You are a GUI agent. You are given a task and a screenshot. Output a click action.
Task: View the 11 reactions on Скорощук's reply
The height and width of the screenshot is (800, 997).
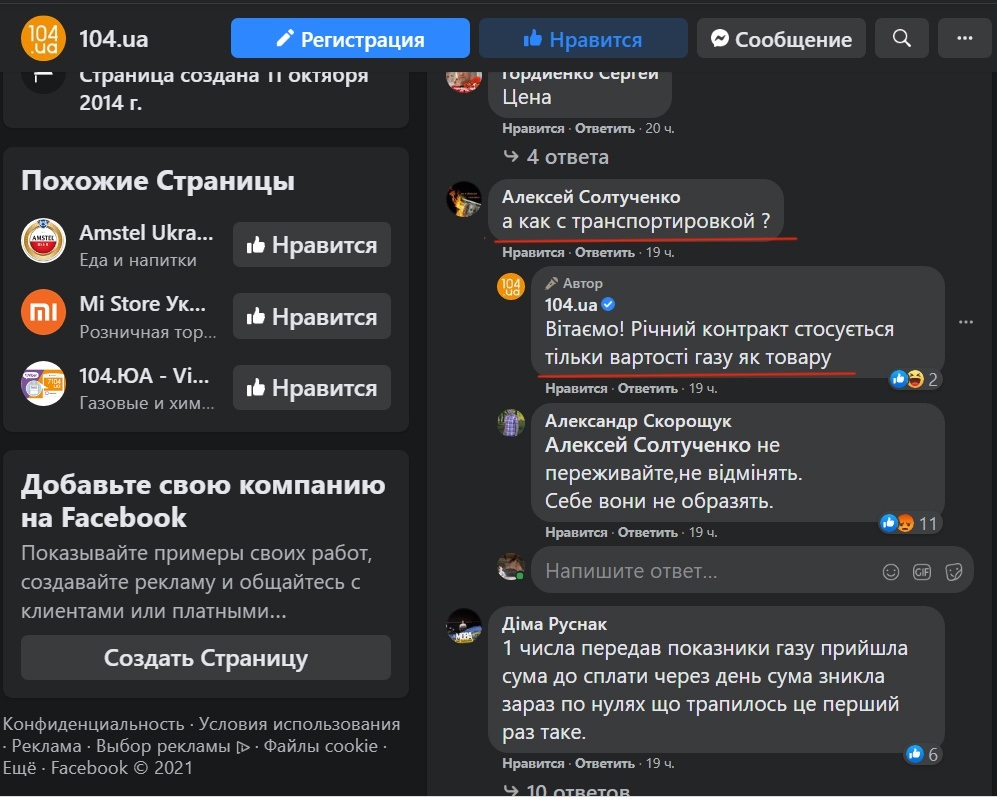pos(909,523)
